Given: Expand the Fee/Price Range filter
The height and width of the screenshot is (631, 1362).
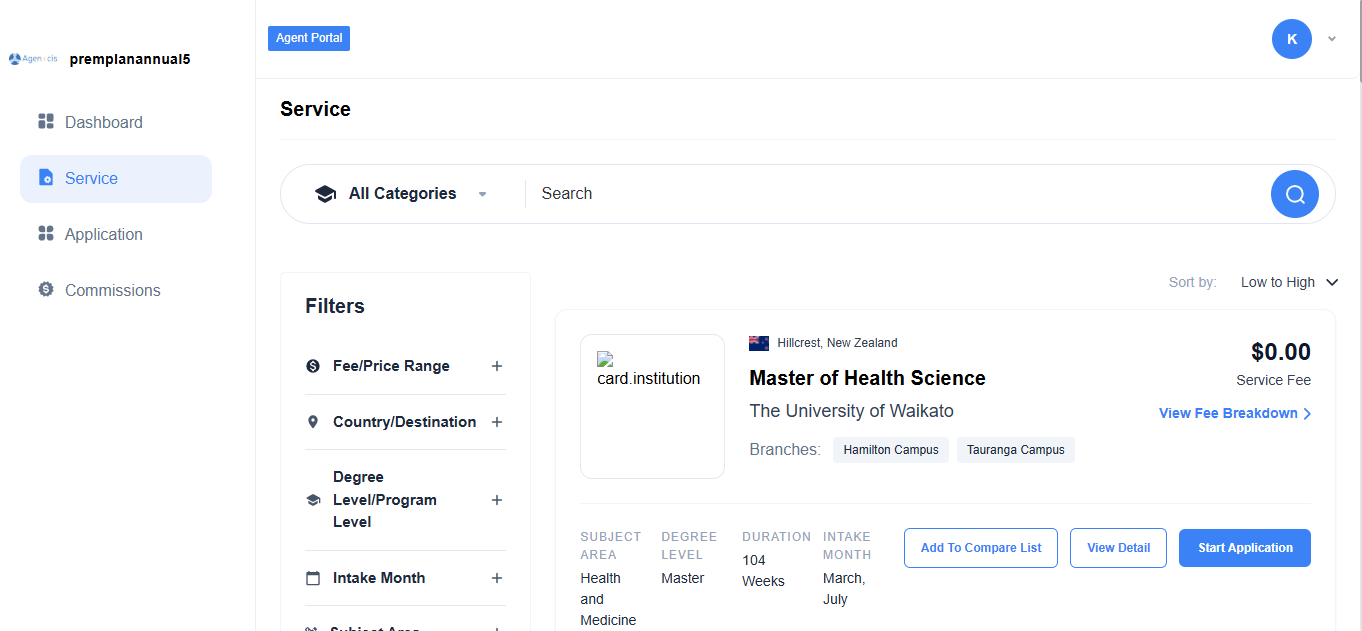Looking at the screenshot, I should (497, 366).
